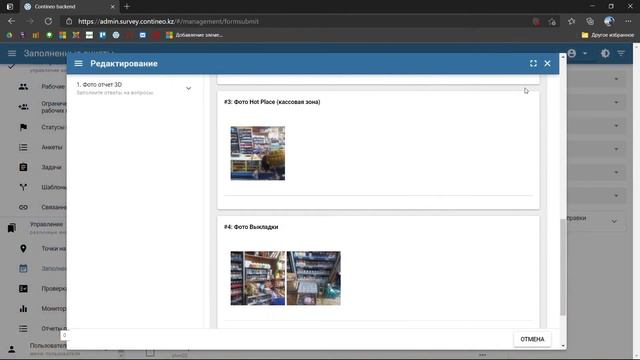
Task: Select the '1. Фото отчет 3D' step
Action: pyautogui.click(x=133, y=88)
